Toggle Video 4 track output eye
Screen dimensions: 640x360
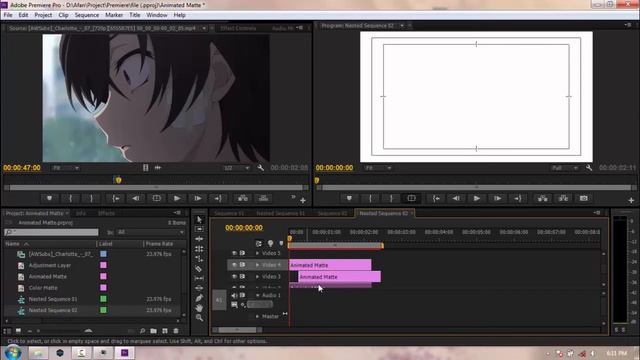[x=234, y=265]
